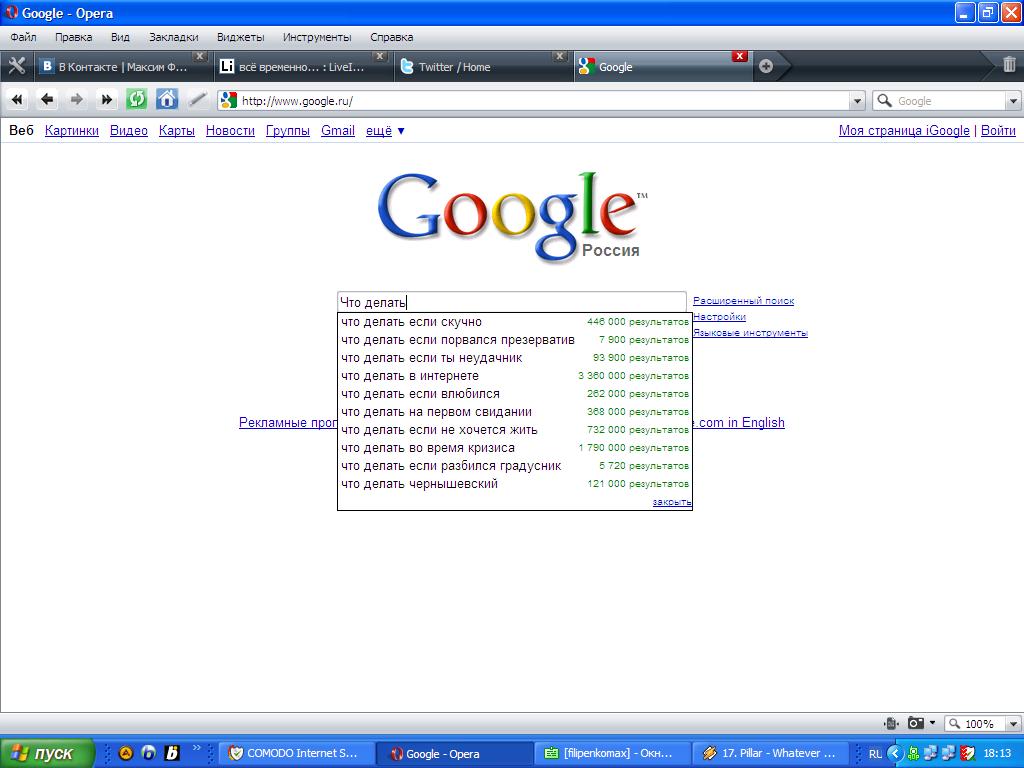Select suggestion что делать если ты неудачник

coord(515,358)
